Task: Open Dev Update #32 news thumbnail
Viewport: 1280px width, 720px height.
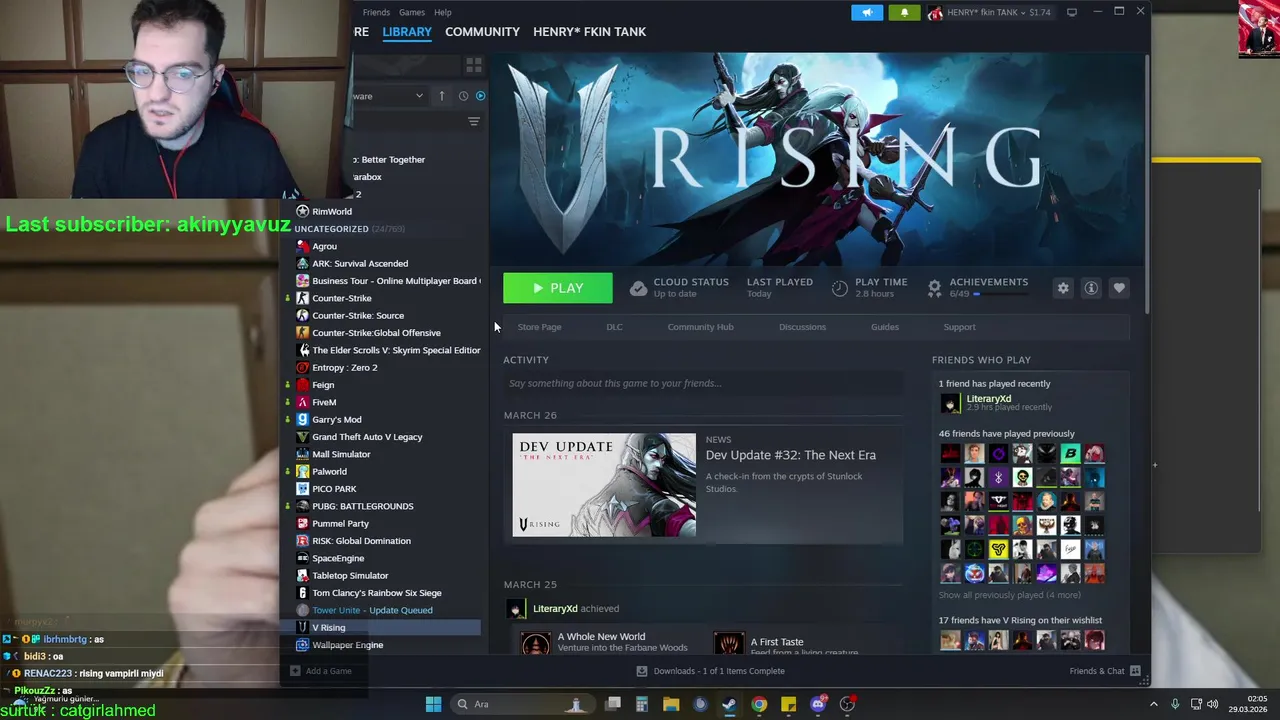Action: 604,485
